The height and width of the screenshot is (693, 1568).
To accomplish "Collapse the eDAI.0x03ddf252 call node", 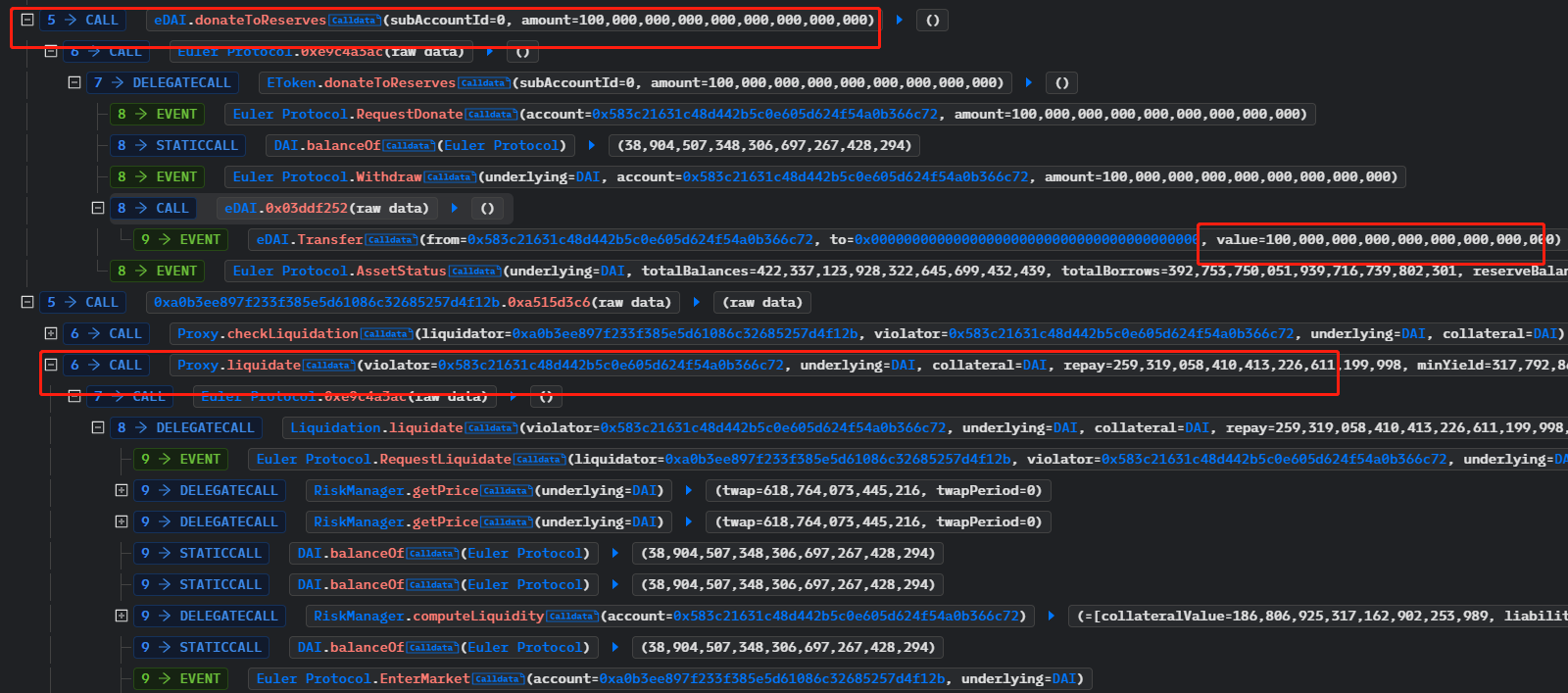I will point(98,208).
